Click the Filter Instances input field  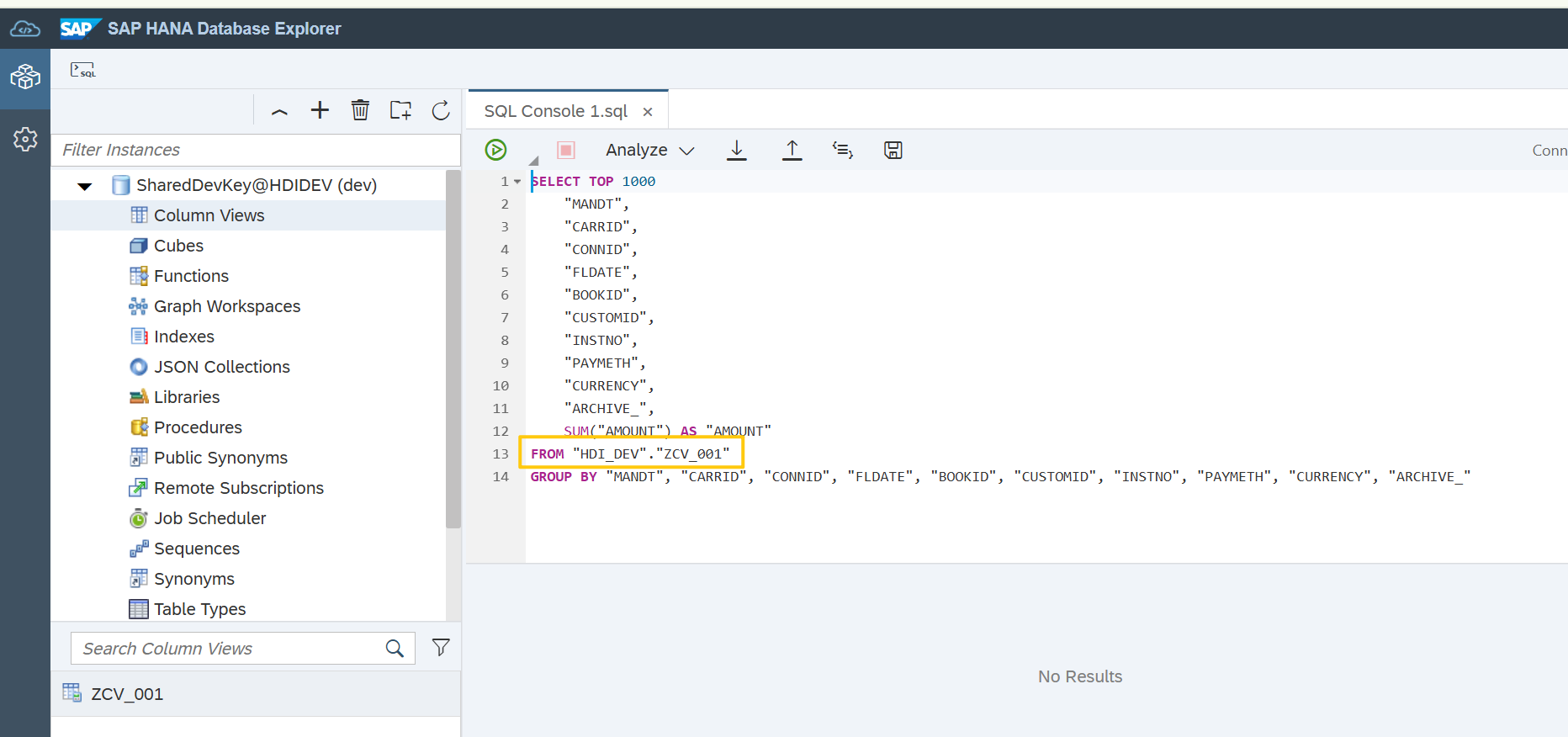[256, 150]
